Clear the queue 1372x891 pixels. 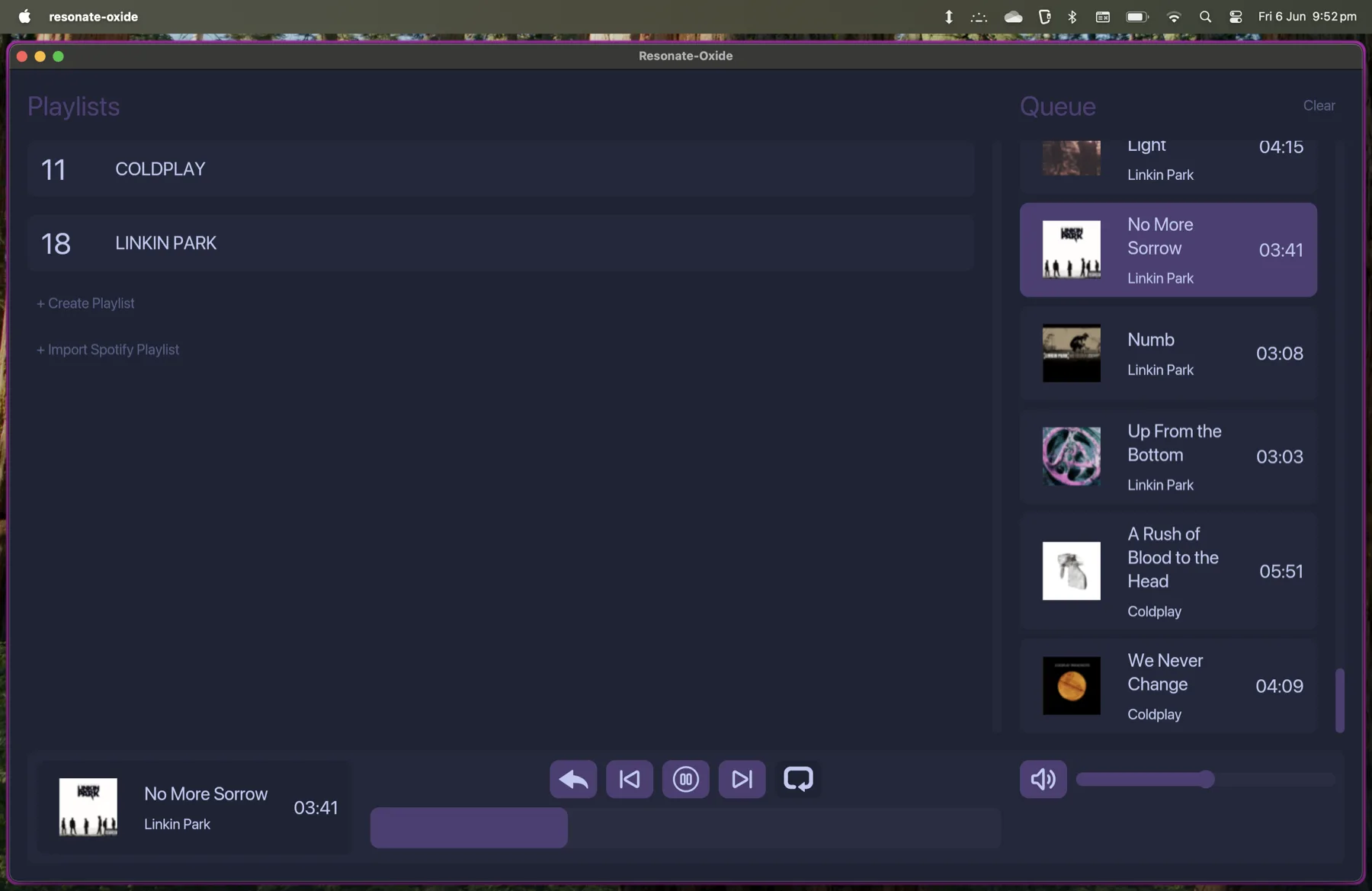(1319, 106)
